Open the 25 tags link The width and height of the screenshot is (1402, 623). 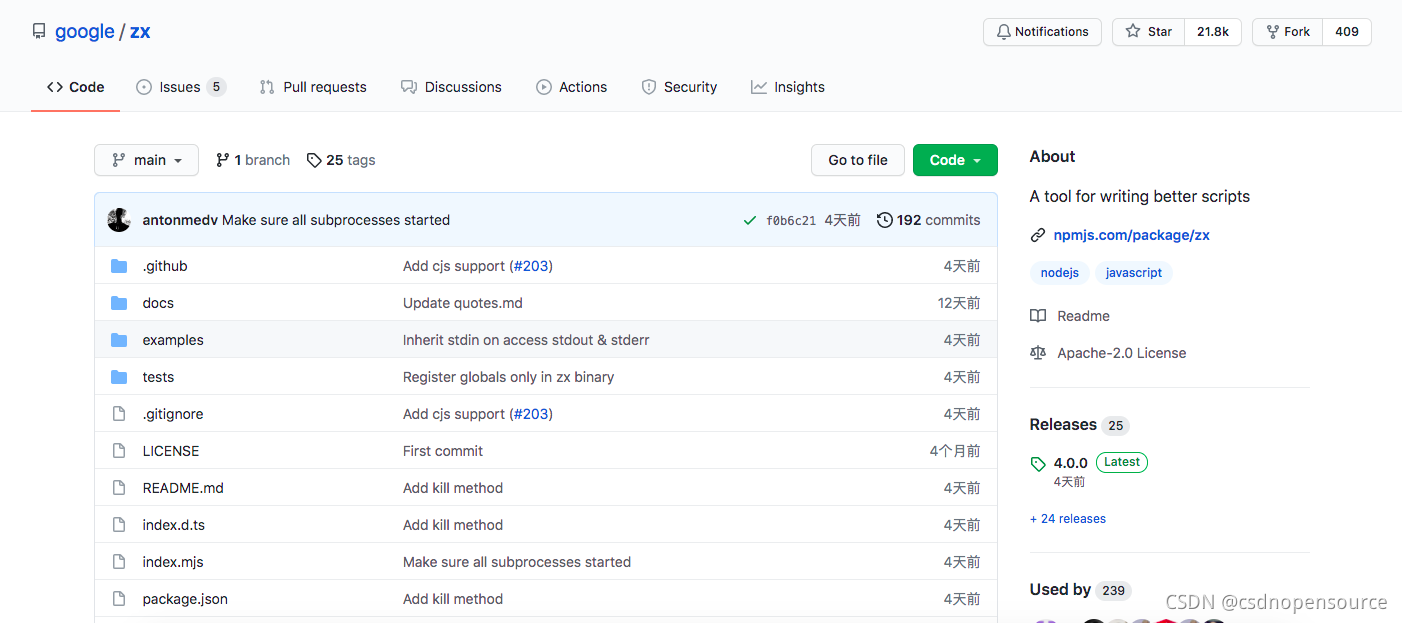point(341,160)
